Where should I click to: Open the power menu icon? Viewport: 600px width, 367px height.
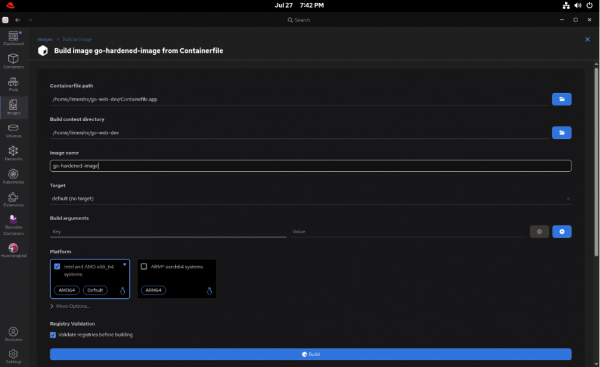(x=590, y=5)
